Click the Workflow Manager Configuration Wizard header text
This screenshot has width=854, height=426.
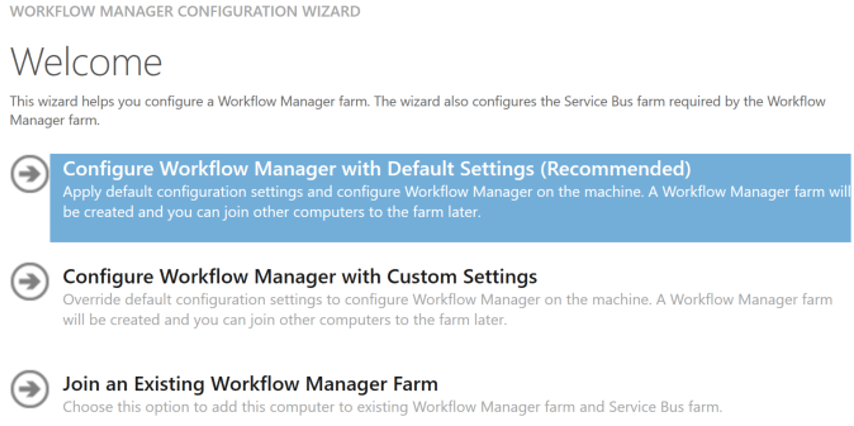click(x=185, y=12)
